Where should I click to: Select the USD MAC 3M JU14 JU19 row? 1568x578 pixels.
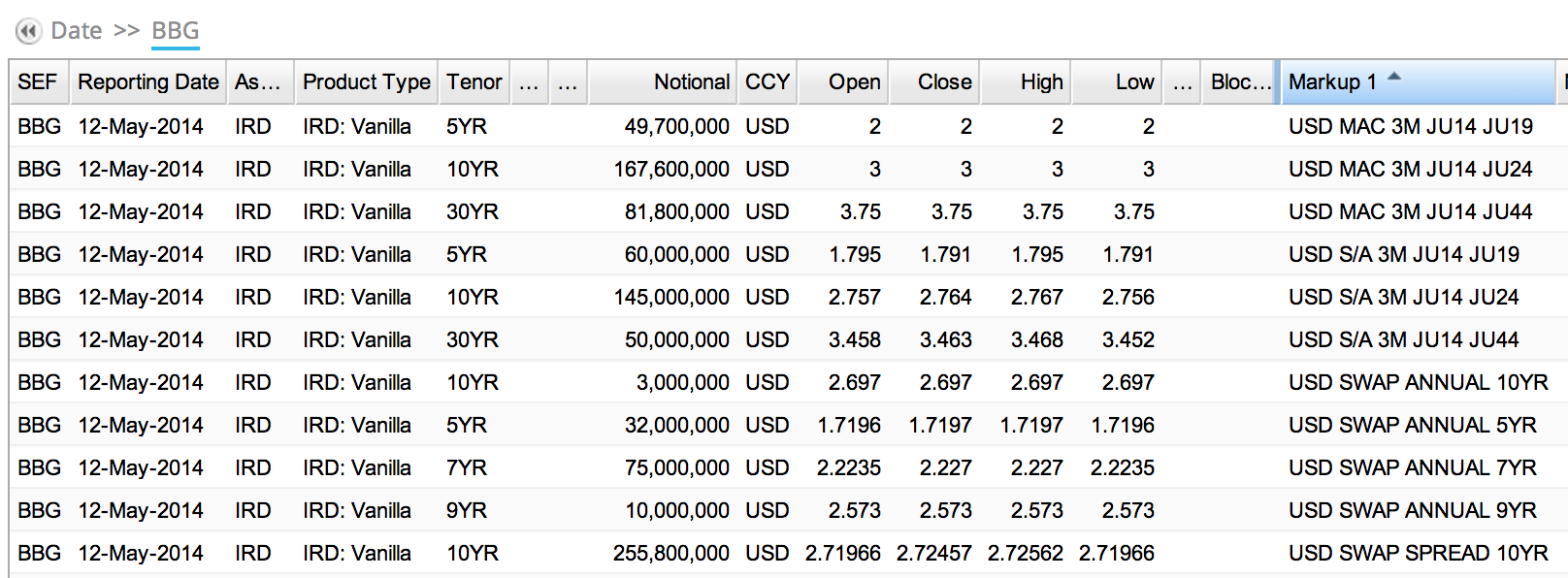click(x=788, y=126)
